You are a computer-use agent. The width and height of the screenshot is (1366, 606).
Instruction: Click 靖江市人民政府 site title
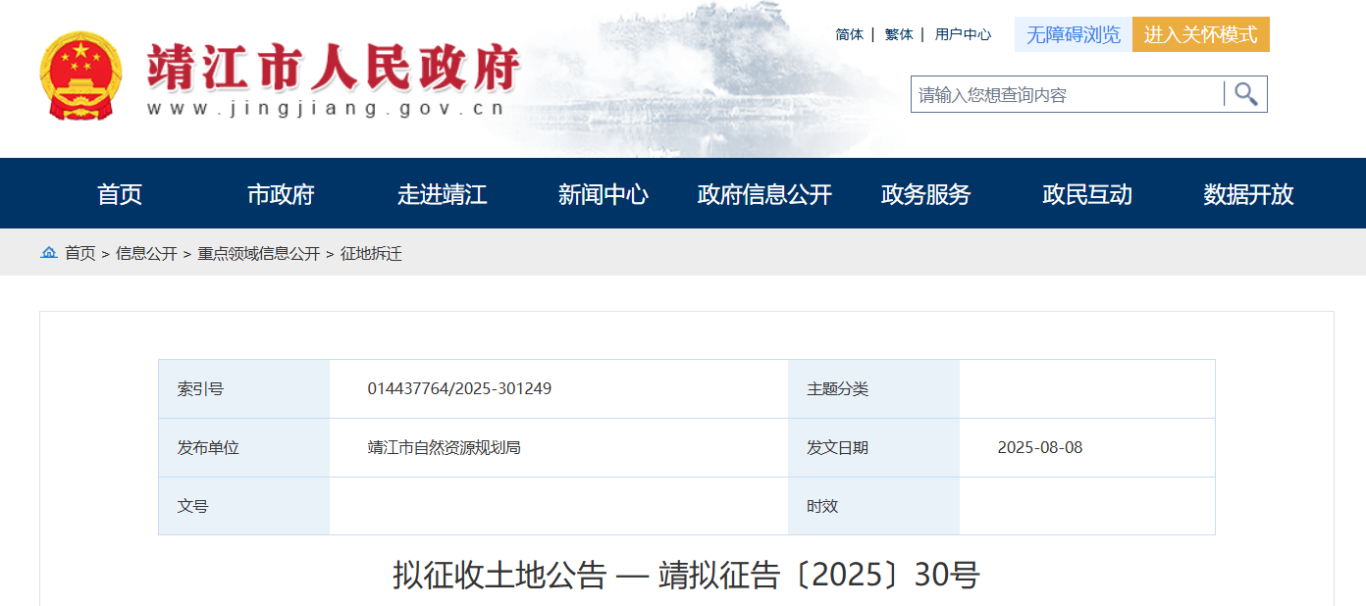(x=333, y=67)
